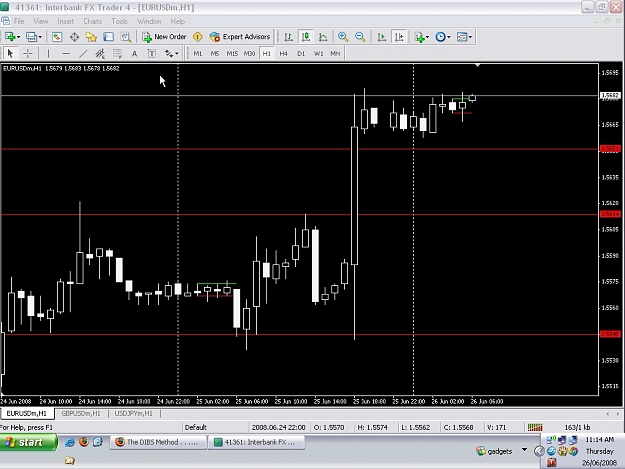Switch chart to M15 timeframe
This screenshot has width=625, height=469.
[232, 53]
